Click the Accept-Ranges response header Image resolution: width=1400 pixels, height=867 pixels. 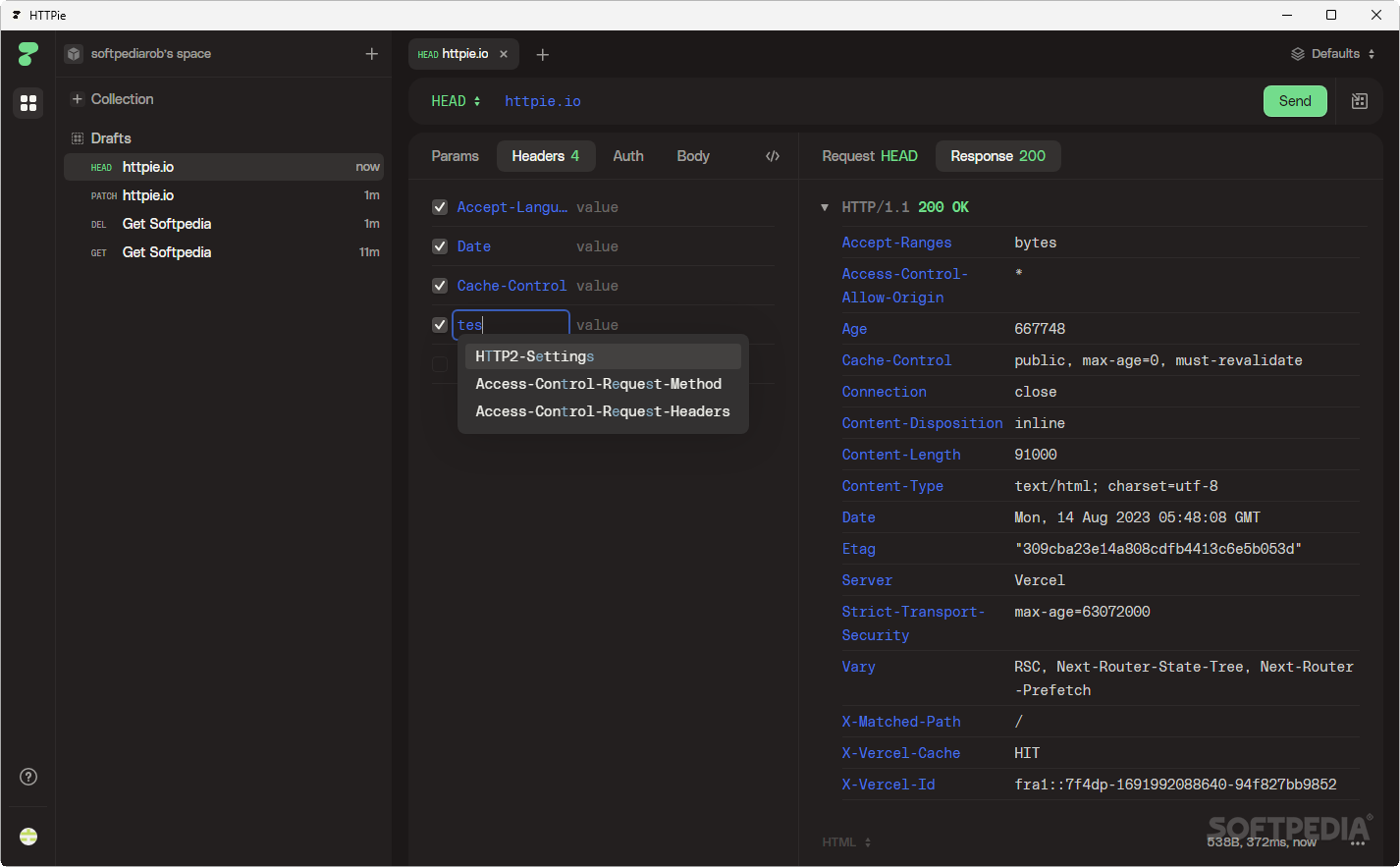tap(896, 243)
